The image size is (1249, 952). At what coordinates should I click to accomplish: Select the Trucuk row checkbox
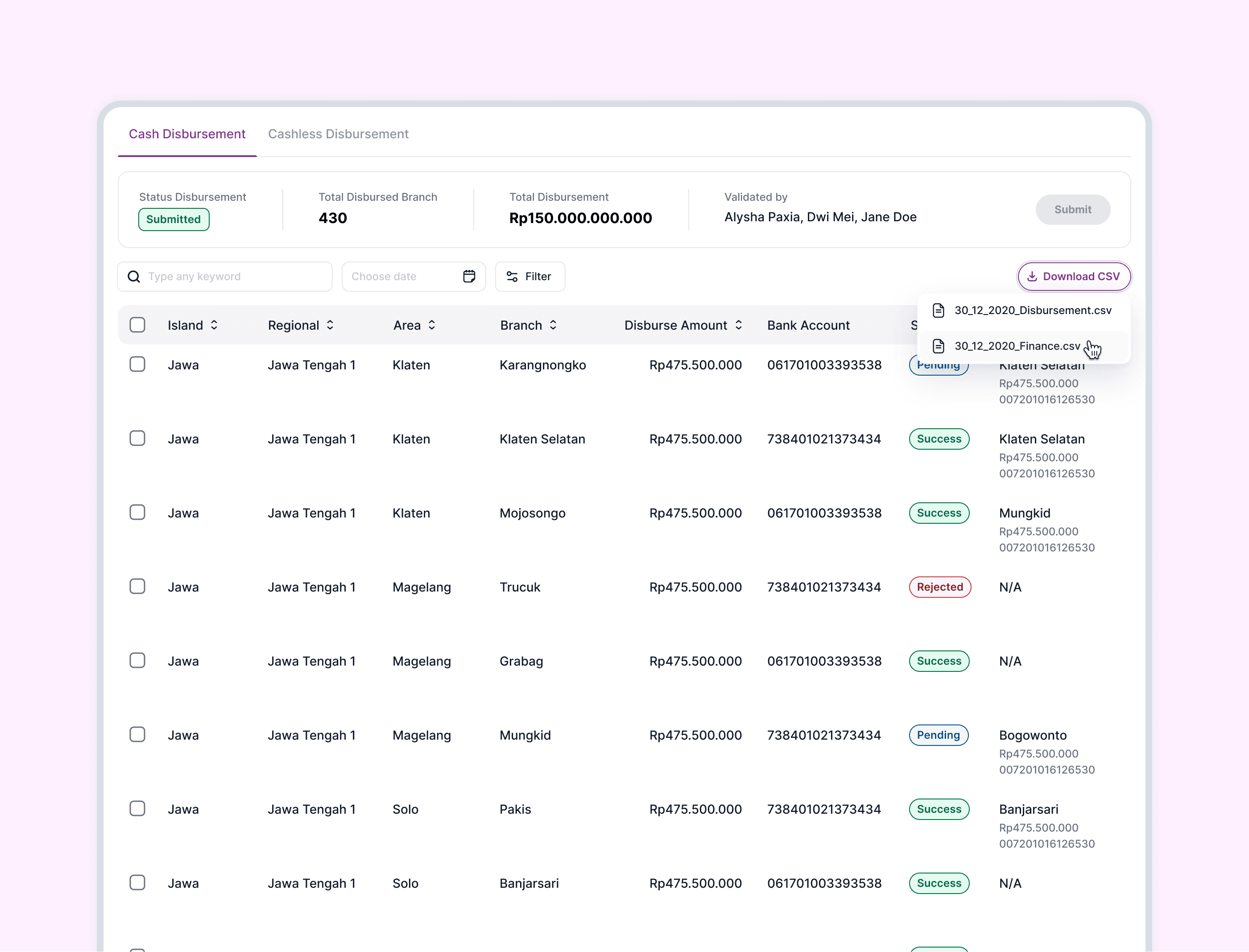point(137,587)
